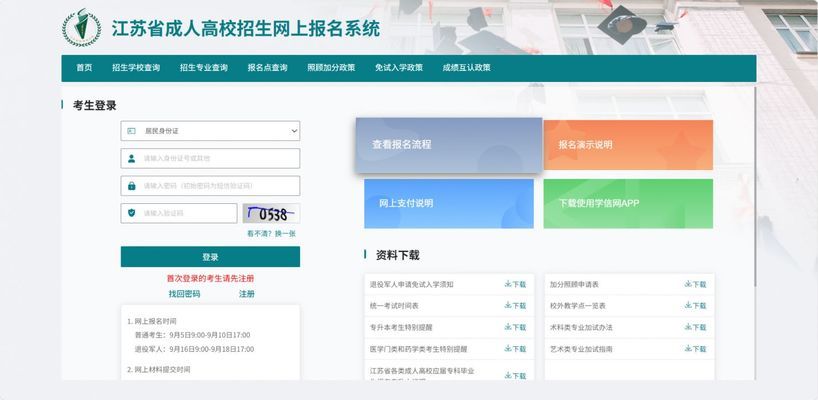Open 招生学校查询 in navigation bar
The image size is (818, 400).
tap(136, 68)
